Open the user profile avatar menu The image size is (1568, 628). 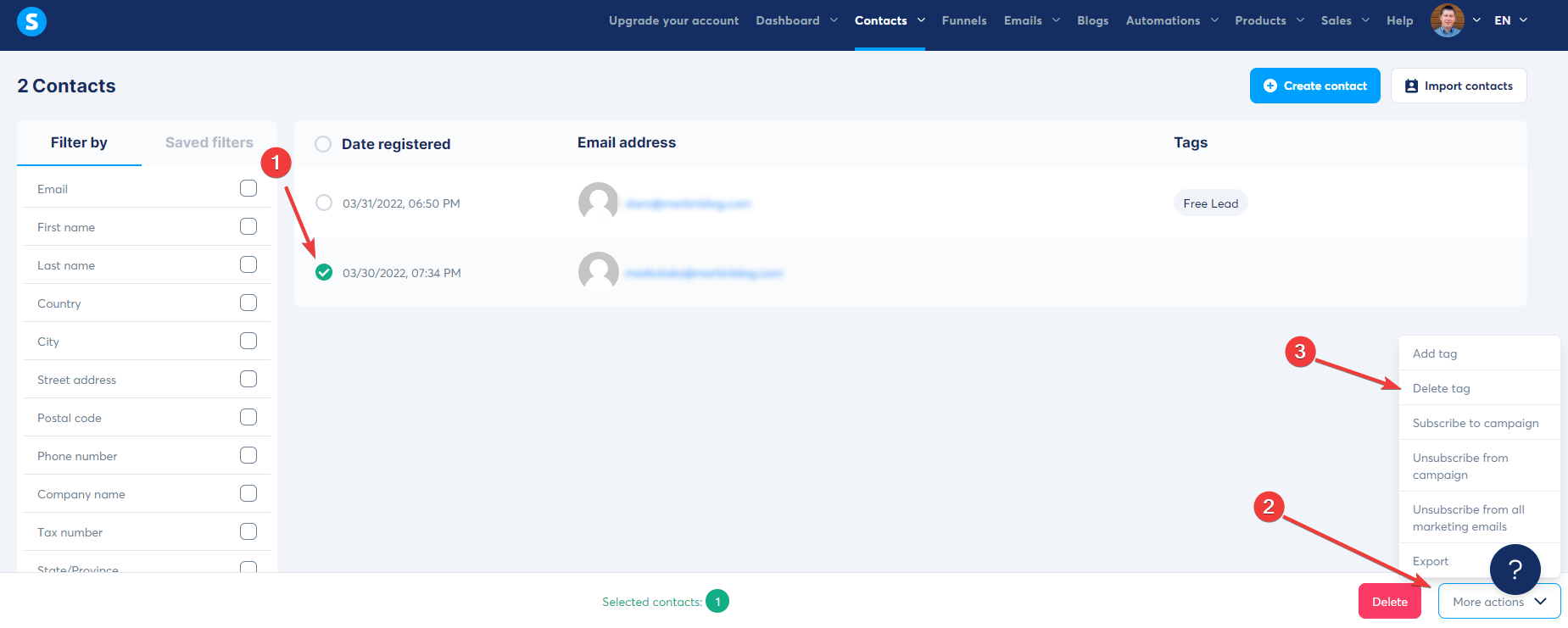coord(1447,20)
